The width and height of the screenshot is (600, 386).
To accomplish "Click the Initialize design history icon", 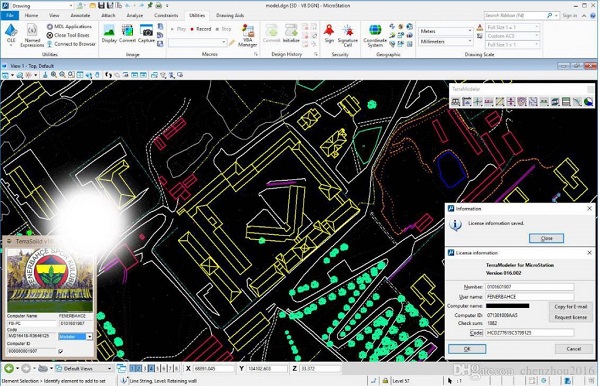I will (291, 33).
